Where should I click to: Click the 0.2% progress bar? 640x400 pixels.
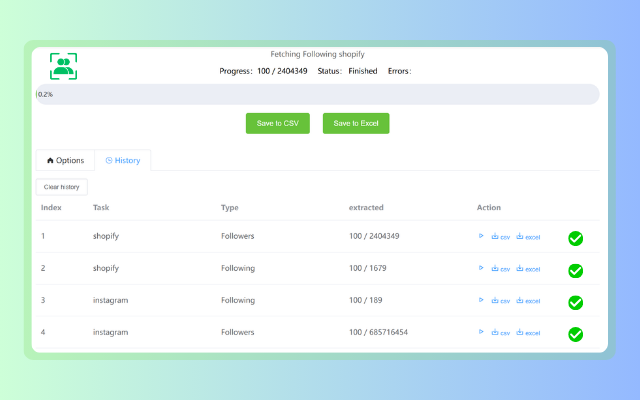pos(318,94)
